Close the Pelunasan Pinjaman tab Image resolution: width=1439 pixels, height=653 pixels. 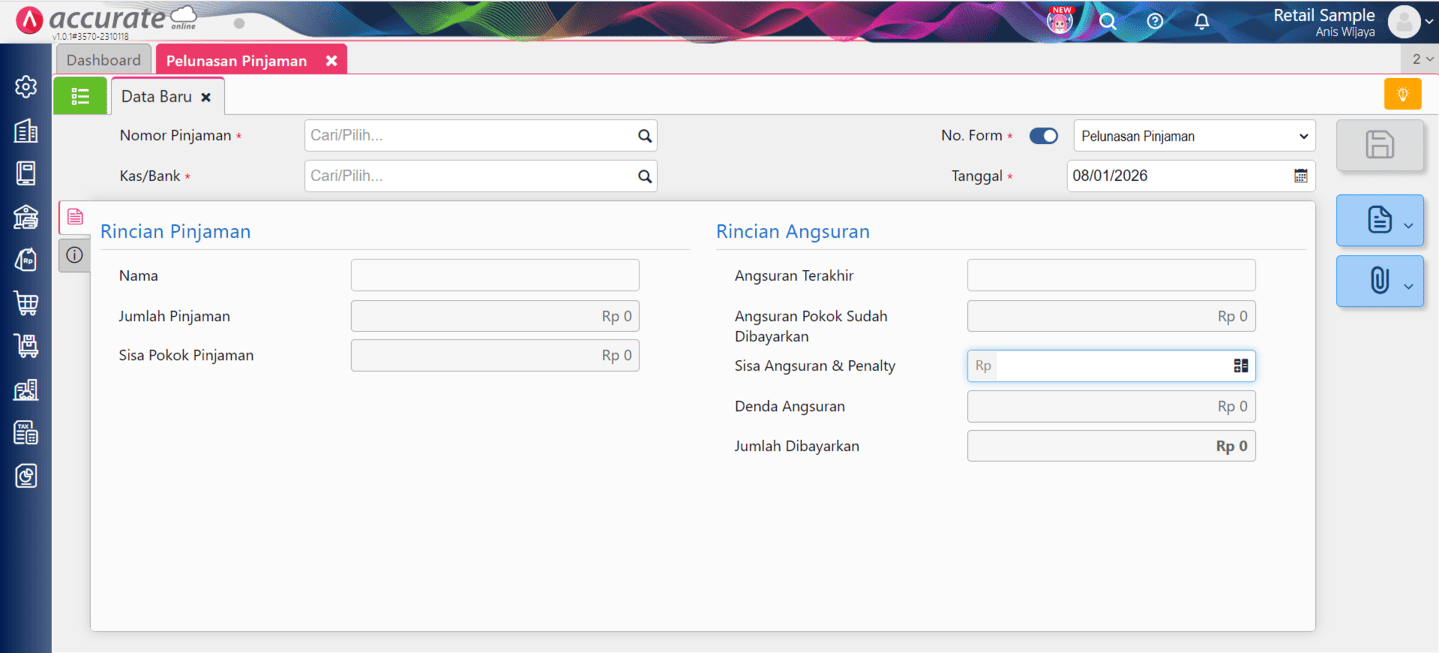pyautogui.click(x=331, y=61)
